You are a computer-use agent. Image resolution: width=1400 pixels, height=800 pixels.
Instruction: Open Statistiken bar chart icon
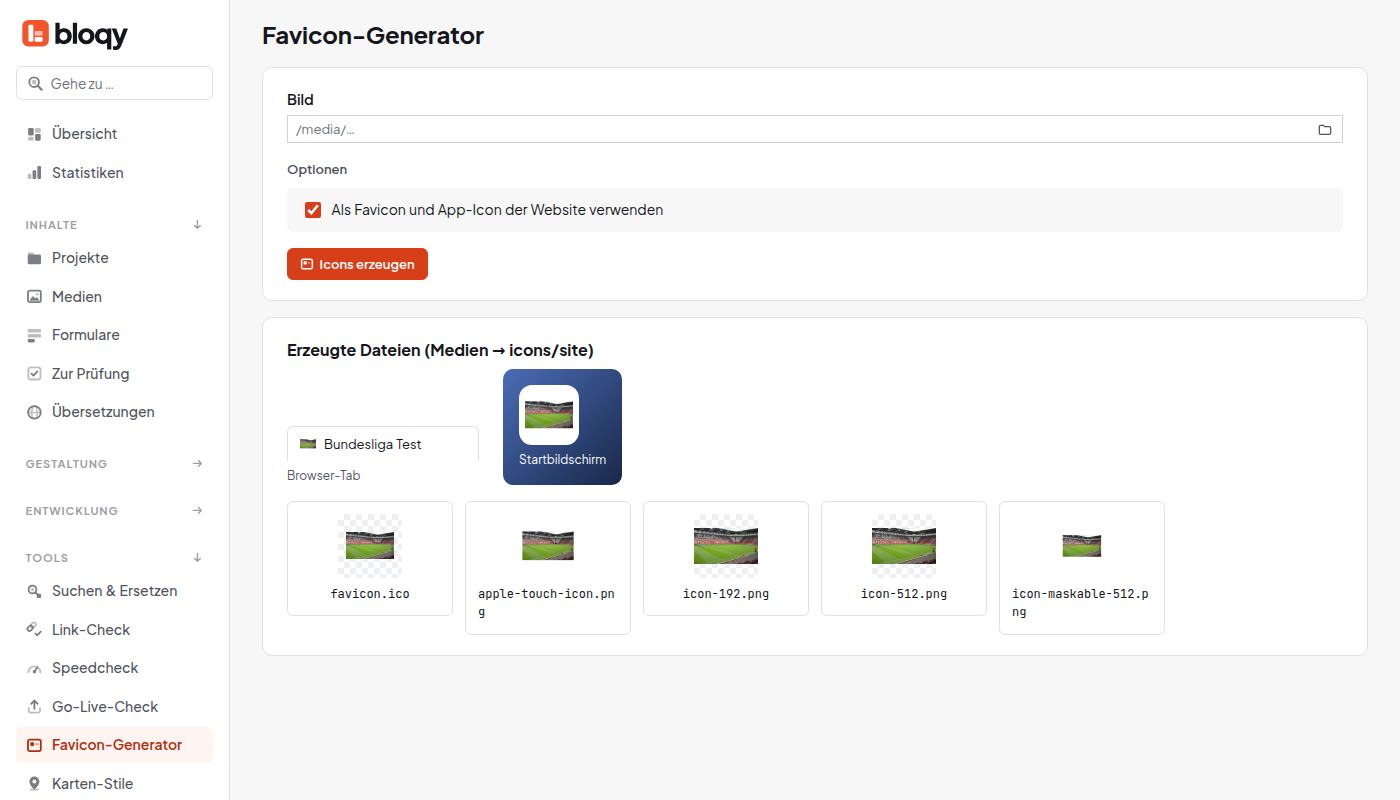(34, 173)
